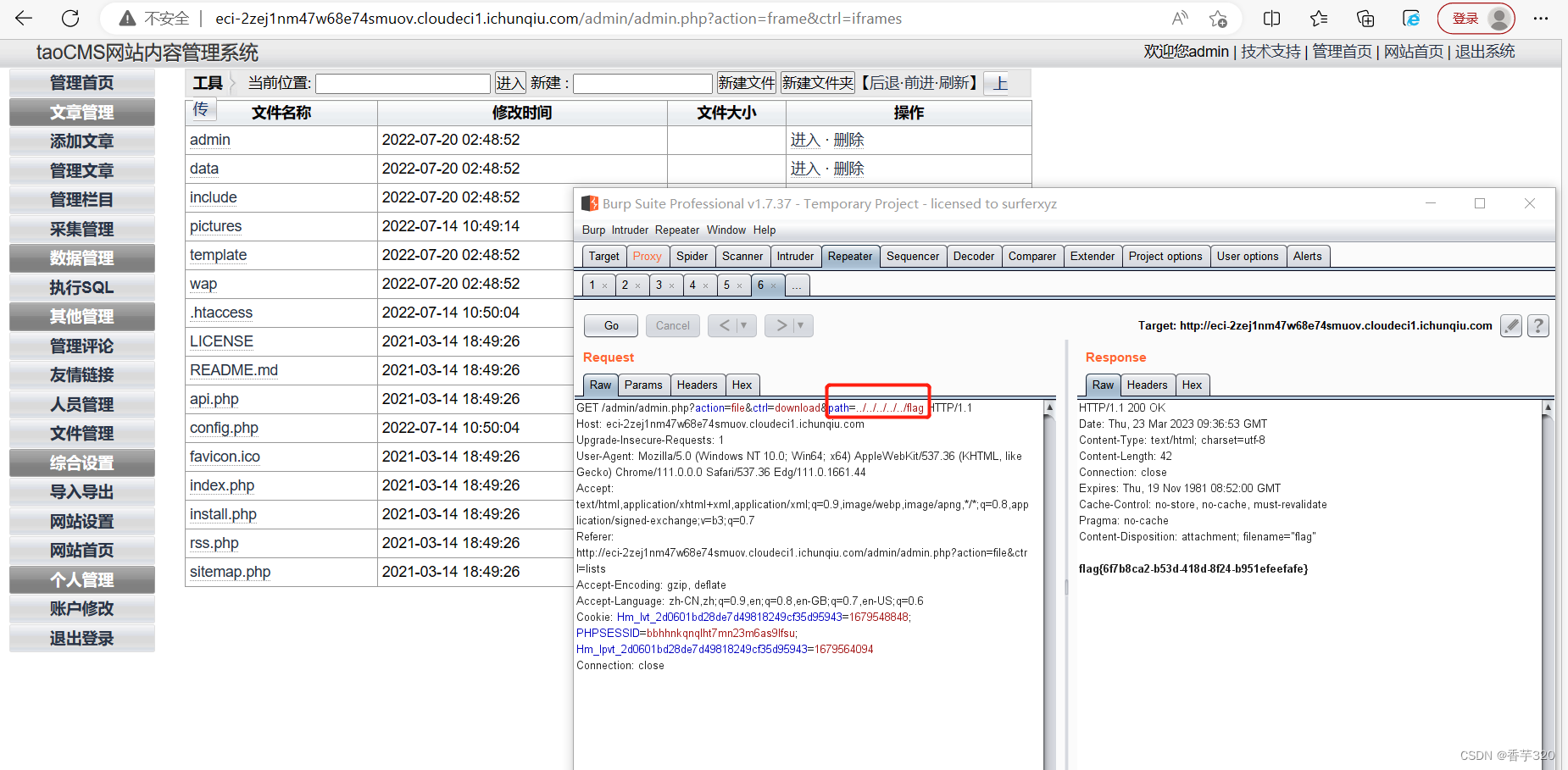Click the response pane scrollbar up arrow
This screenshot has width=1568, height=770.
point(1548,407)
